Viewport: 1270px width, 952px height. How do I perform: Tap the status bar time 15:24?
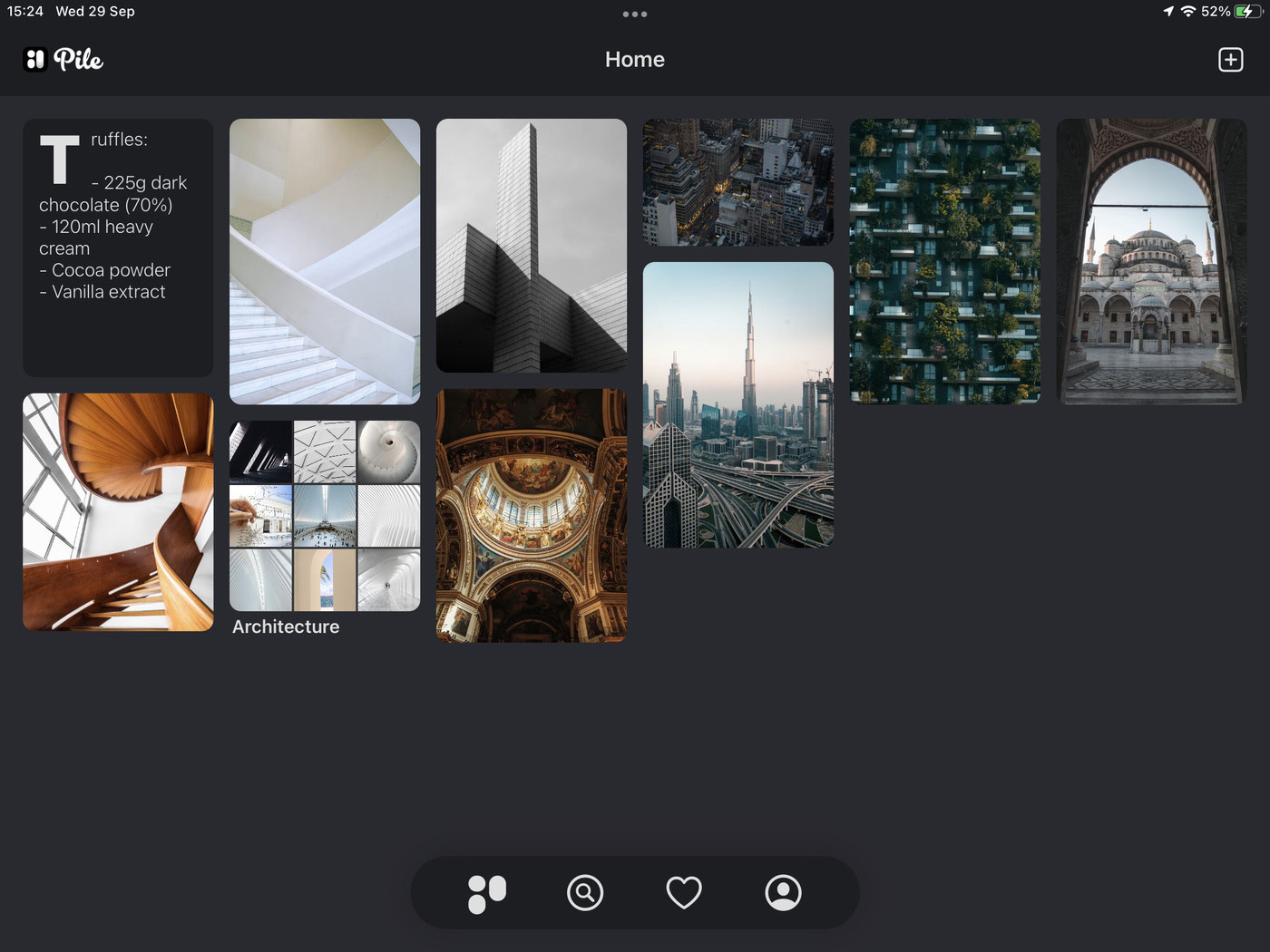click(25, 12)
